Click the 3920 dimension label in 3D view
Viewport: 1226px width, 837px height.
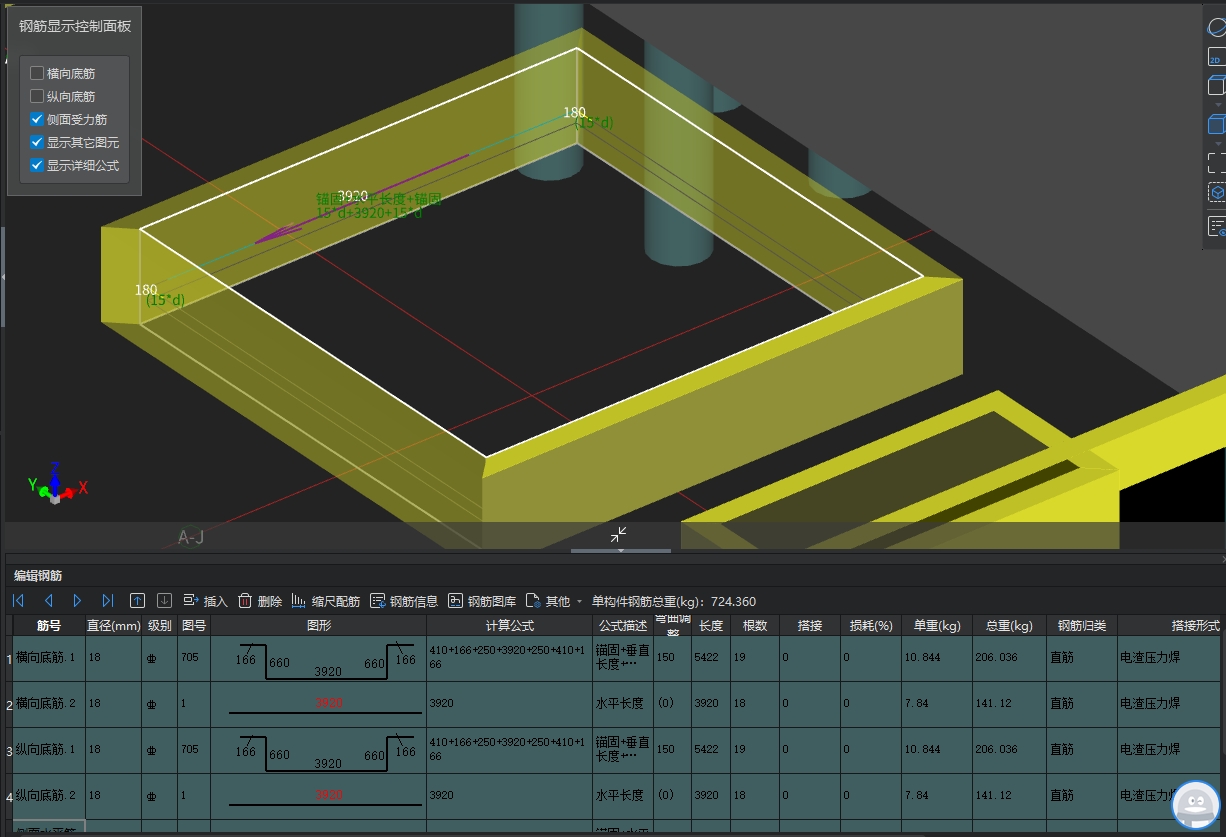point(353,196)
